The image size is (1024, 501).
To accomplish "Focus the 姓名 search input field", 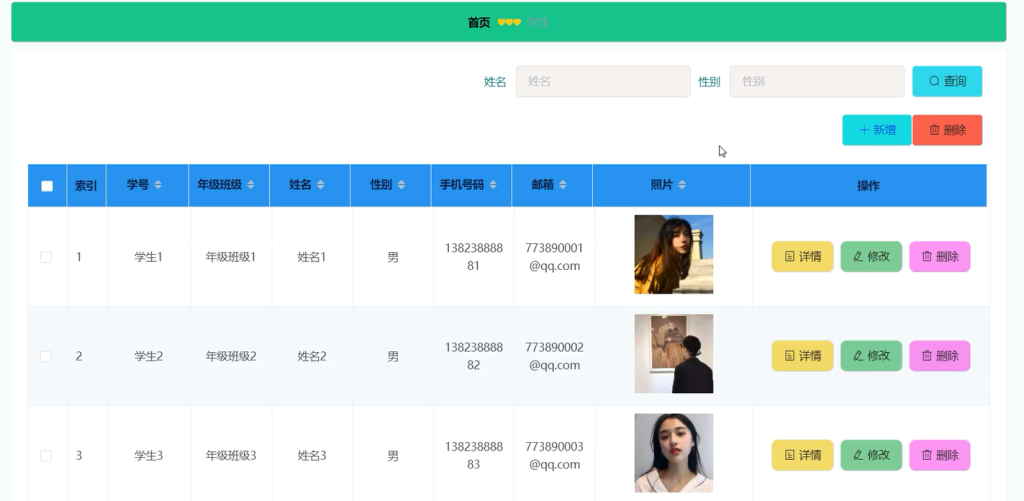I will (x=603, y=81).
